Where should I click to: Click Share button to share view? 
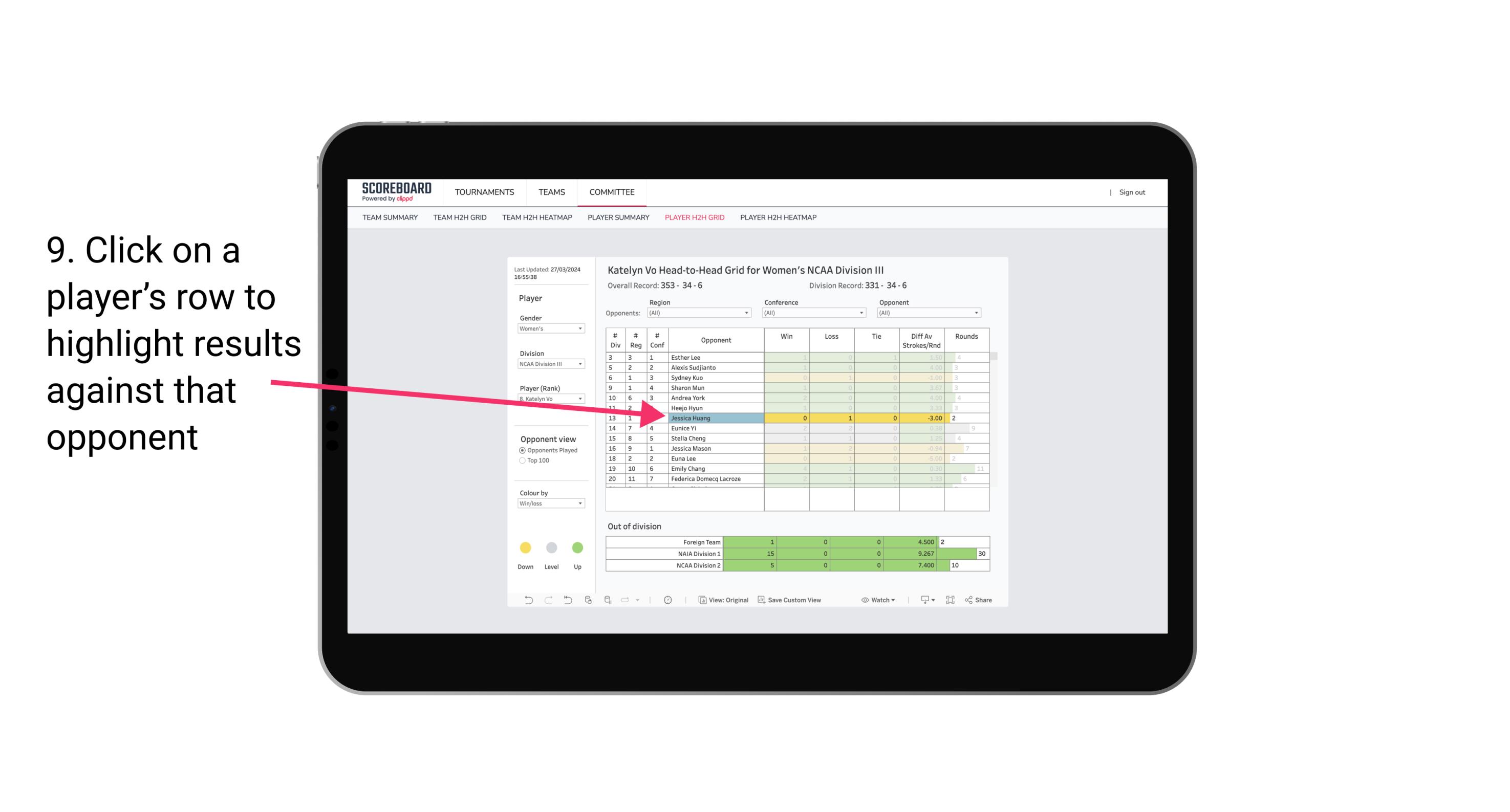(x=984, y=600)
